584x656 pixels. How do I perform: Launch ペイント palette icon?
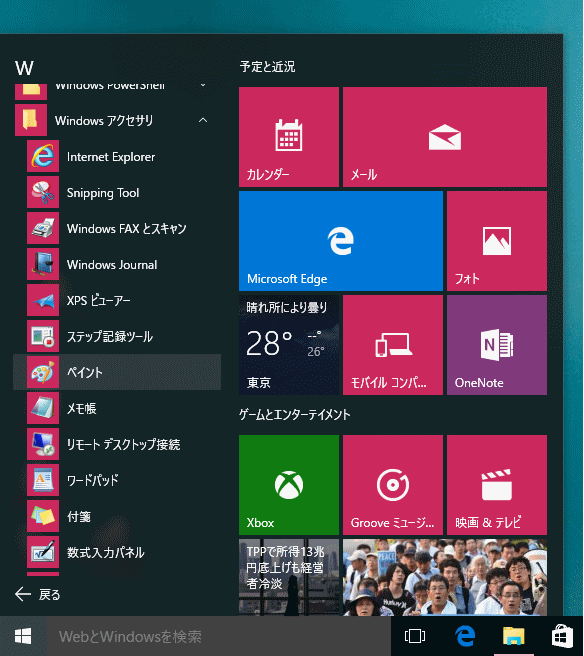click(x=43, y=372)
